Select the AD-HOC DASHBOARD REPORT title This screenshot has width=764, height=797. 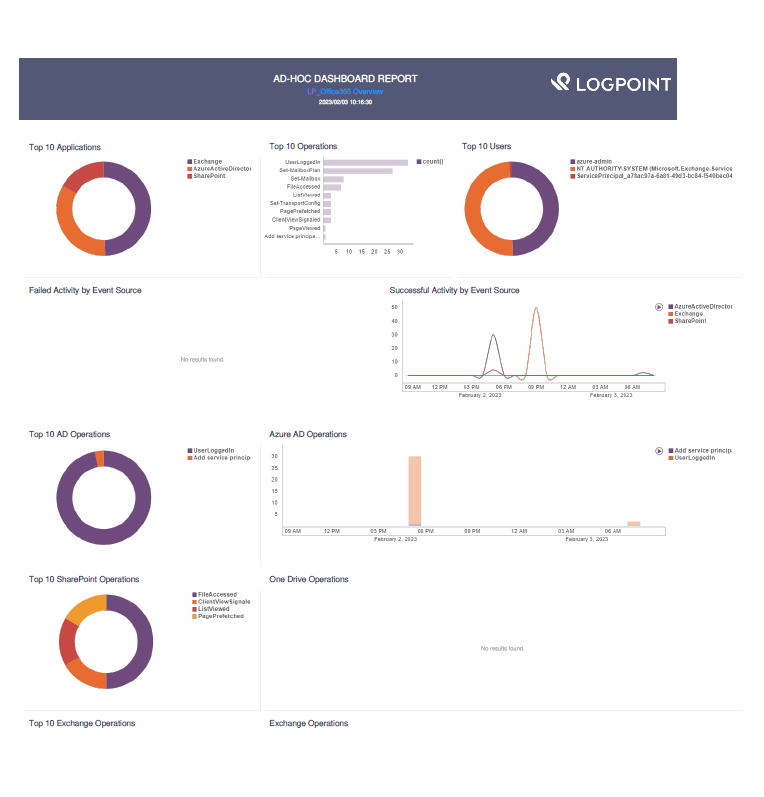[x=345, y=79]
